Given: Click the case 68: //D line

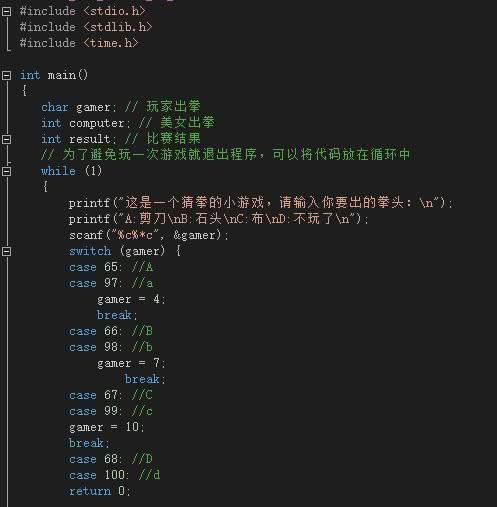Looking at the screenshot, I should click(x=111, y=459).
